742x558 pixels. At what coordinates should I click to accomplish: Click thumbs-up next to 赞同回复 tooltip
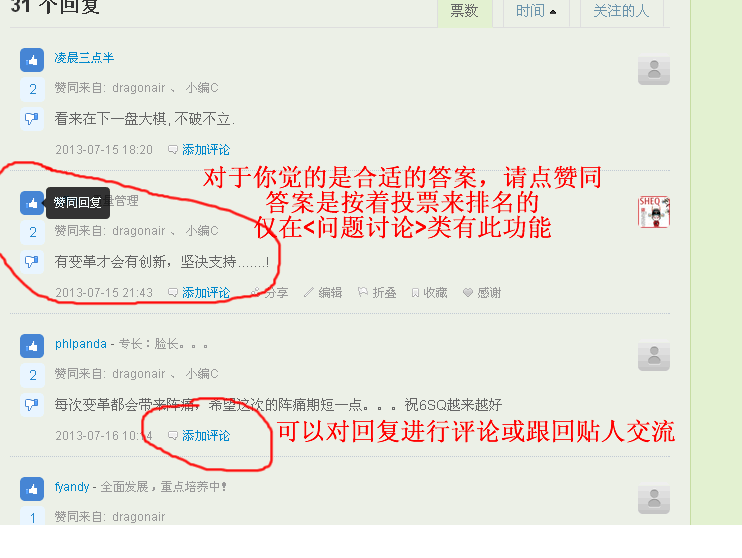point(32,203)
